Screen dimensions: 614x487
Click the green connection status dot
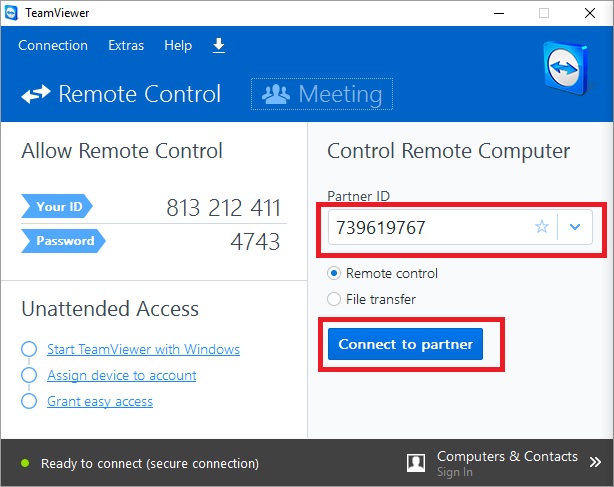tap(26, 464)
